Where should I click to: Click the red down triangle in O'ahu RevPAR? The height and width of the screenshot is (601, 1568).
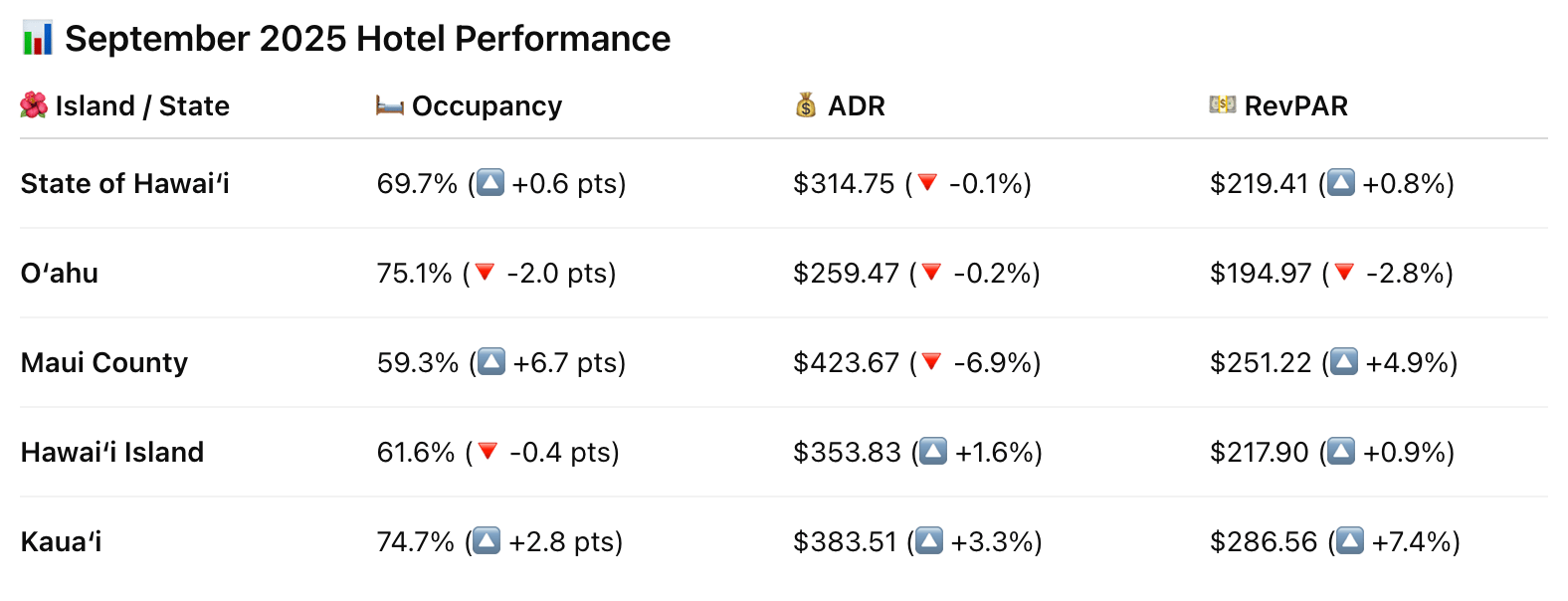(x=1344, y=273)
